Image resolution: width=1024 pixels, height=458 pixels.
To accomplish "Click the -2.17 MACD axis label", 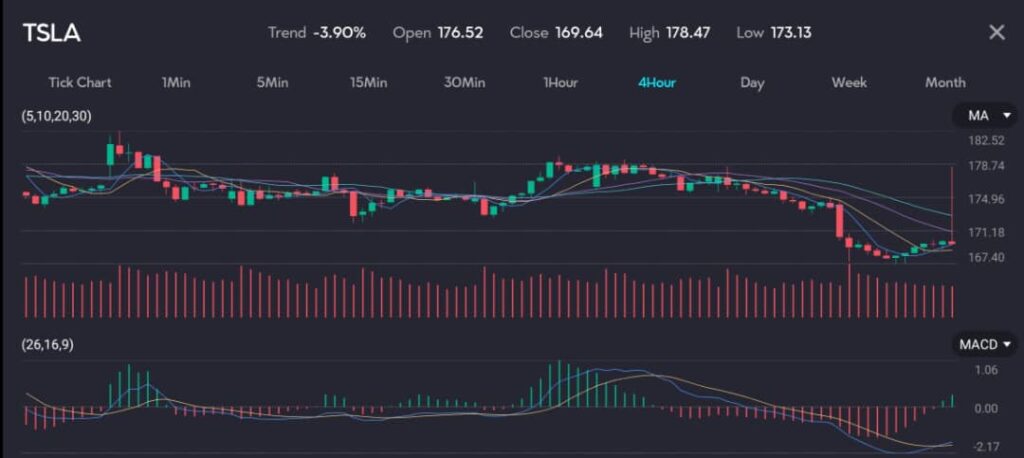I will point(985,446).
